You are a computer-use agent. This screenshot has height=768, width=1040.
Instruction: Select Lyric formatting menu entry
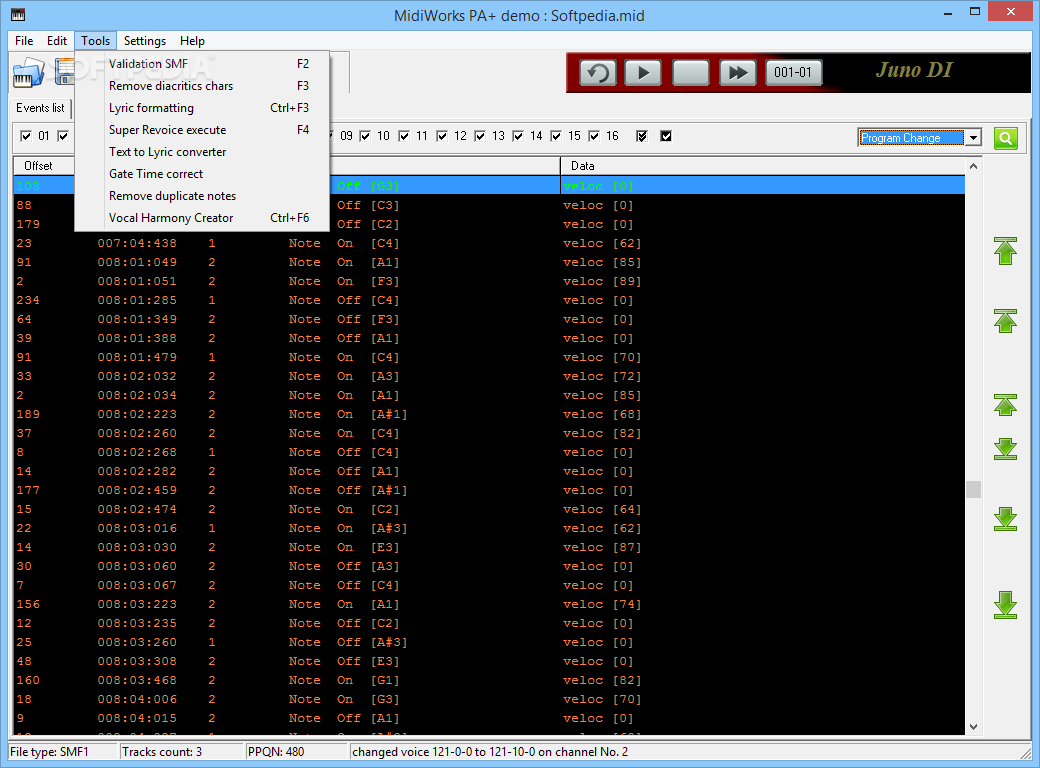point(202,107)
